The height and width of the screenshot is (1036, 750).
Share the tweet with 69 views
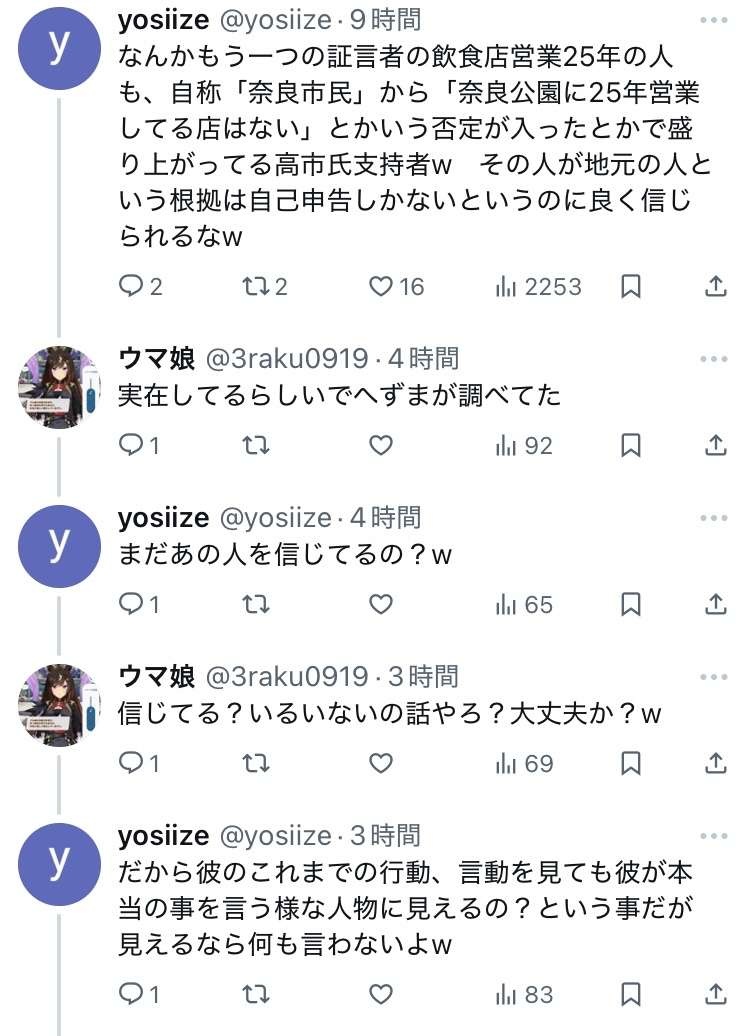[715, 764]
